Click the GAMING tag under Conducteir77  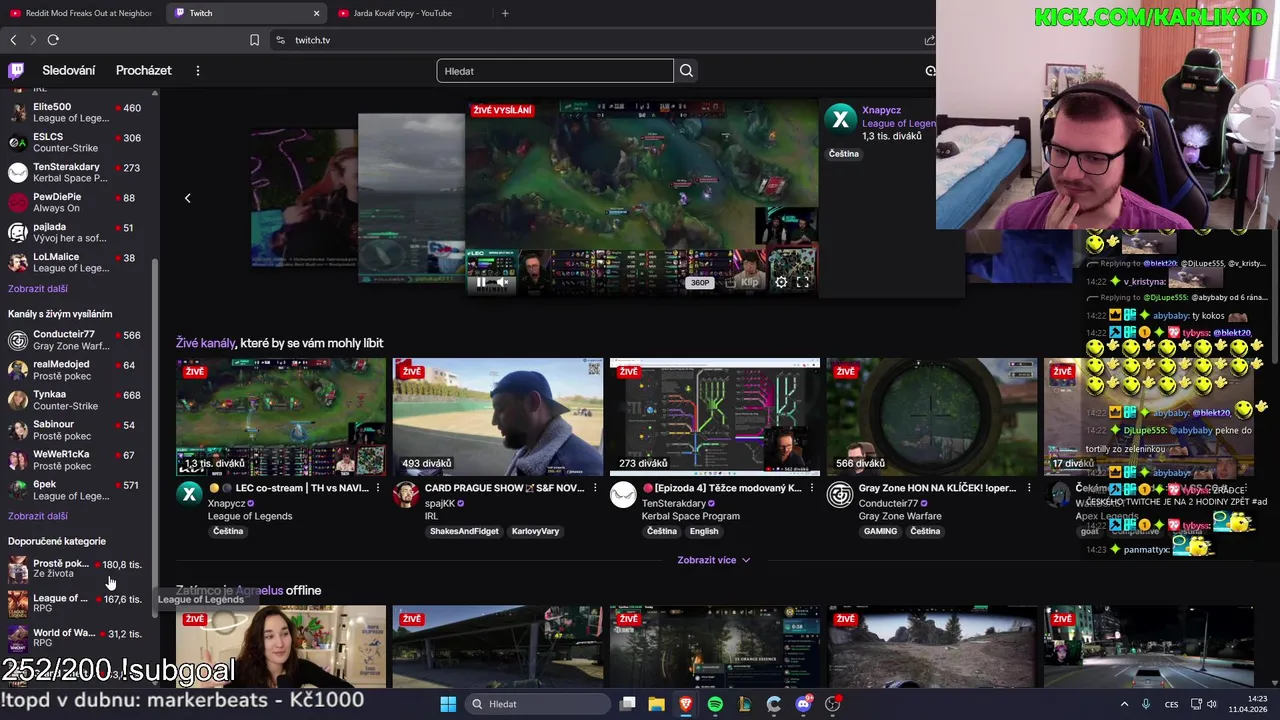(x=880, y=531)
